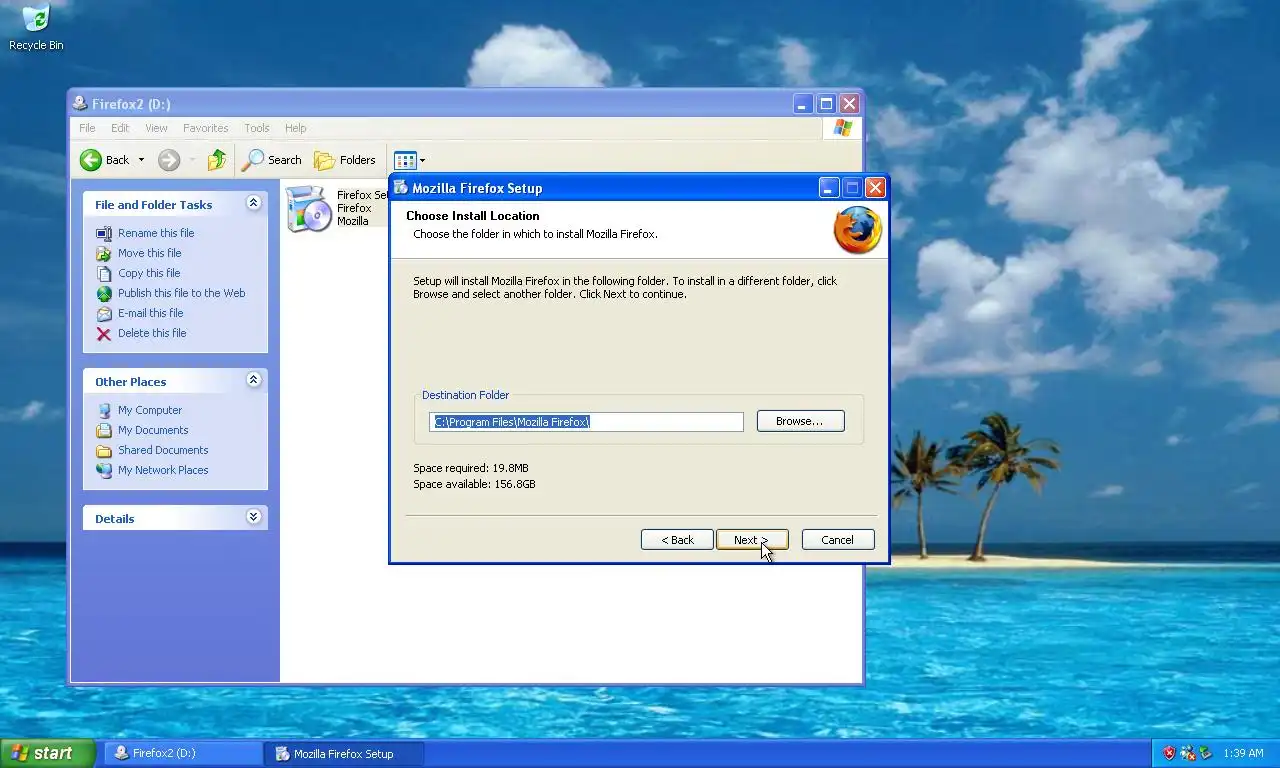Open the Help menu in Explorer

pyautogui.click(x=295, y=128)
